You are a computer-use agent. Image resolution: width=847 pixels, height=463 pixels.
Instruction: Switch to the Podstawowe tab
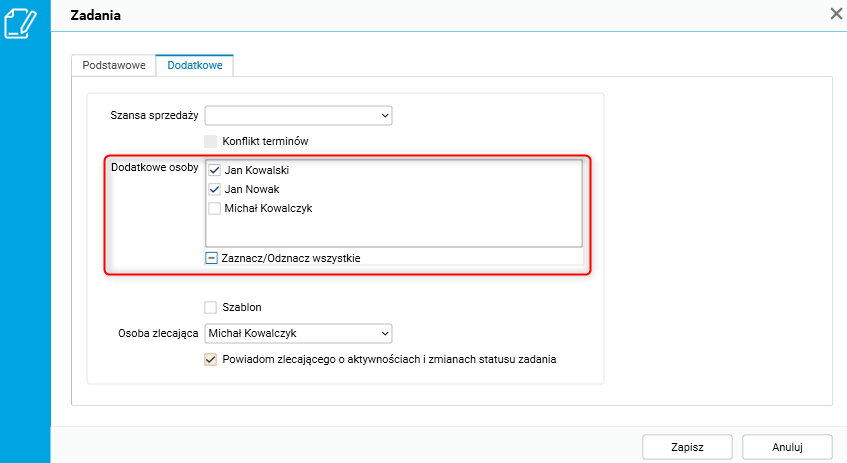pos(114,65)
